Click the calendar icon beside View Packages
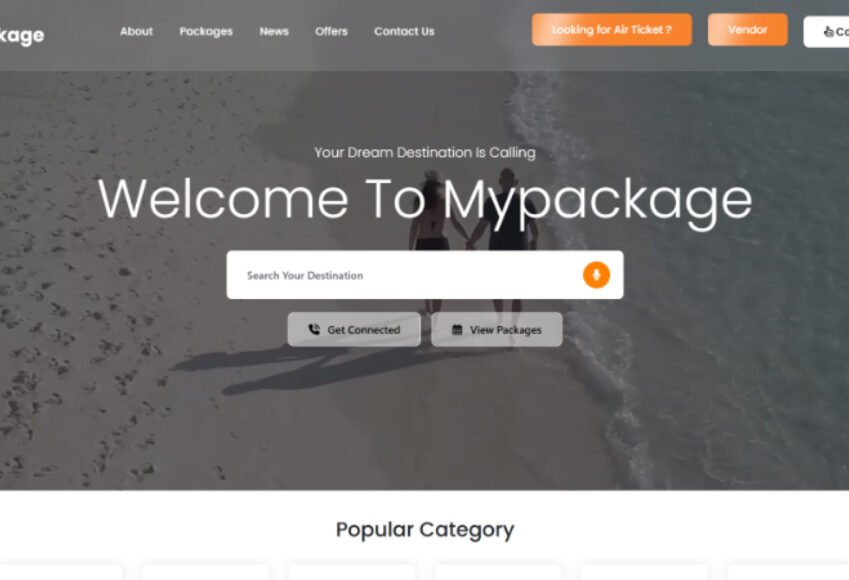 (457, 329)
